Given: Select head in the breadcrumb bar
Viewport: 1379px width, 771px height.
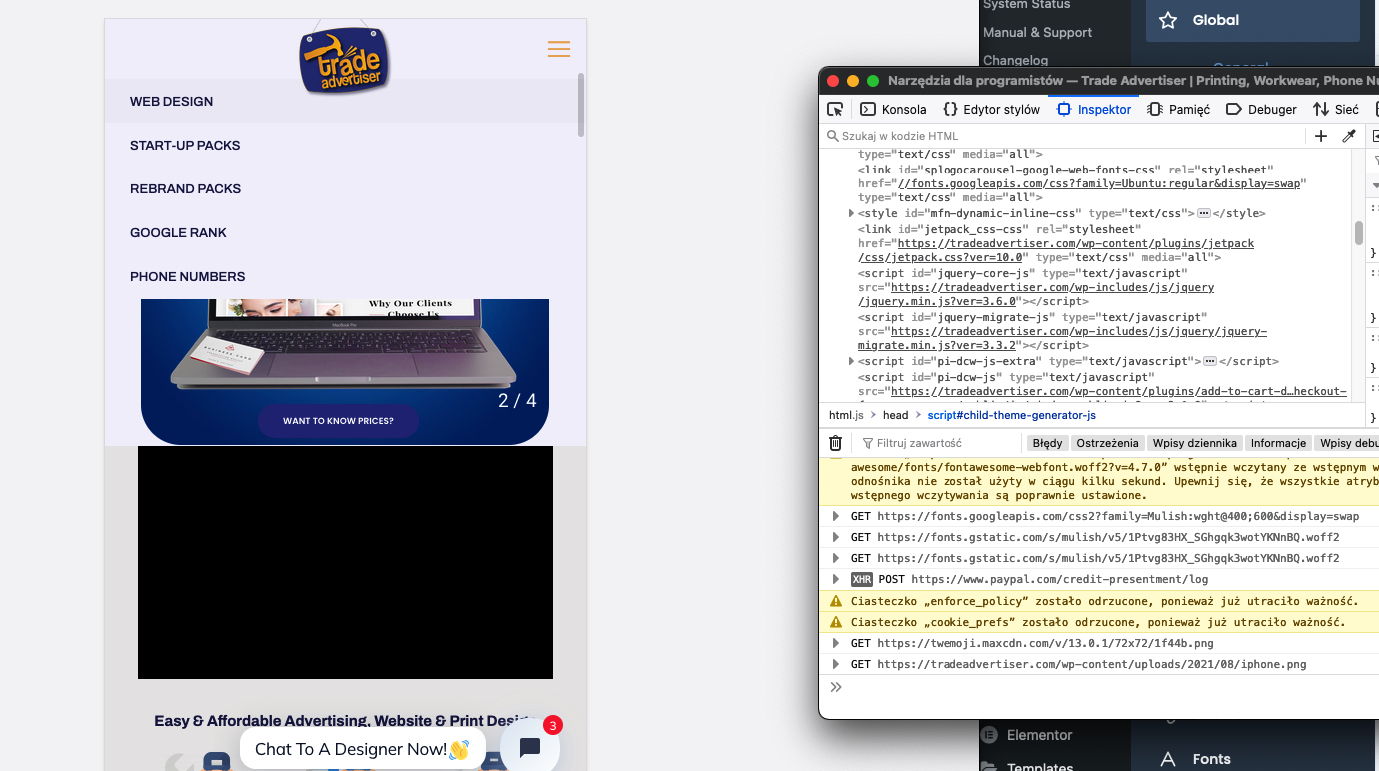Looking at the screenshot, I should tap(895, 415).
